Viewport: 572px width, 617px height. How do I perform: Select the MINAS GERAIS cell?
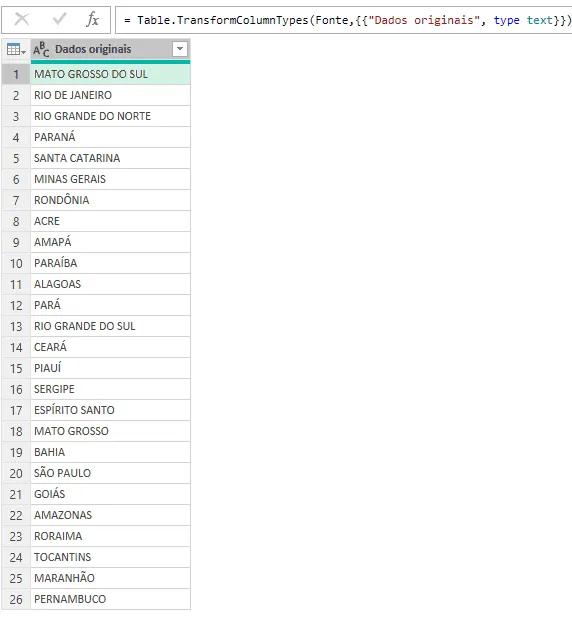click(111, 179)
